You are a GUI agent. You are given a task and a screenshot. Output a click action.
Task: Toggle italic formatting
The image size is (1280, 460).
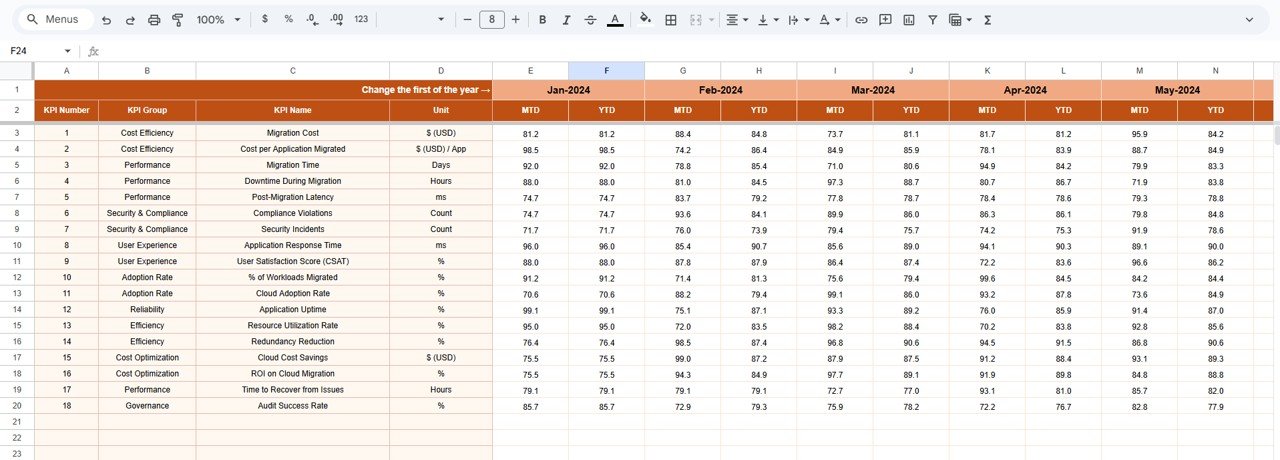[566, 20]
